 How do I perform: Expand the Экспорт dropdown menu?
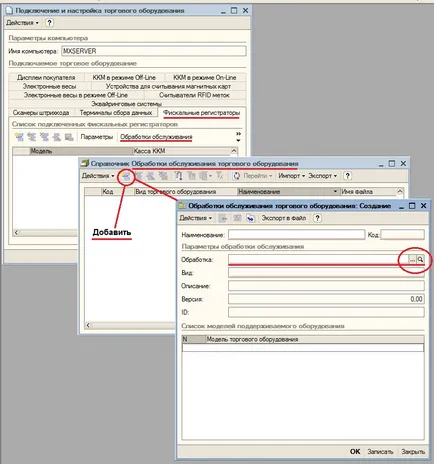322,176
